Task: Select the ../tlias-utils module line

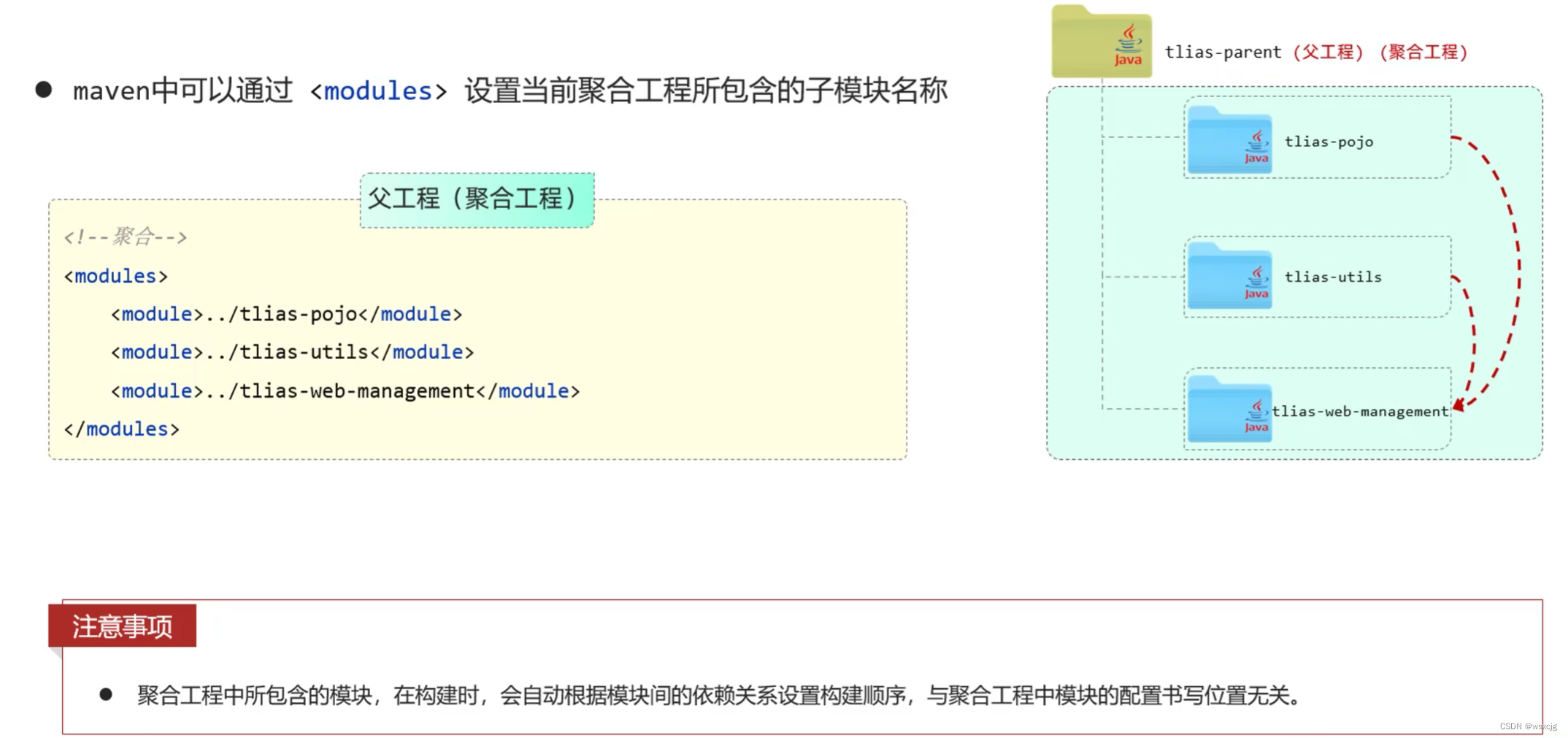Action: point(292,352)
